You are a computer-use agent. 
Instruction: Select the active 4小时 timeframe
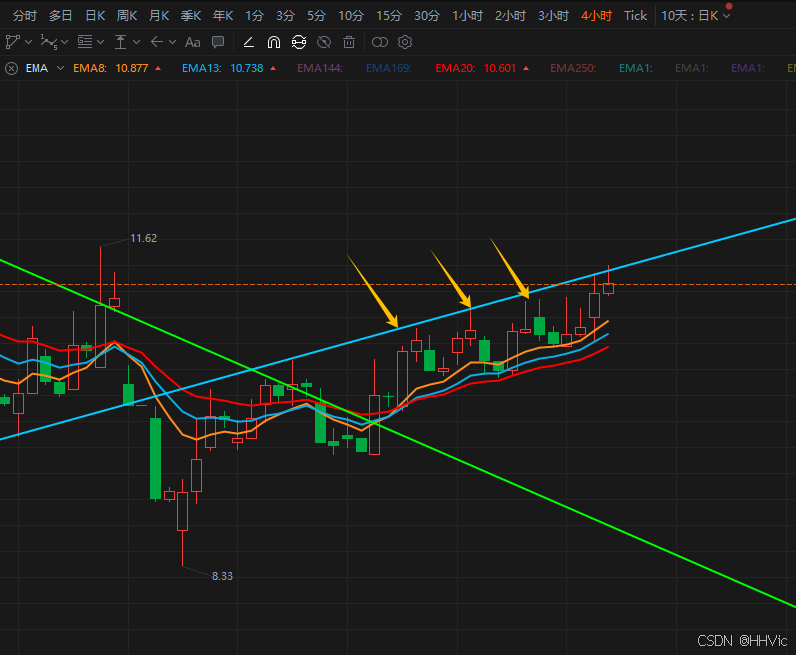[596, 16]
